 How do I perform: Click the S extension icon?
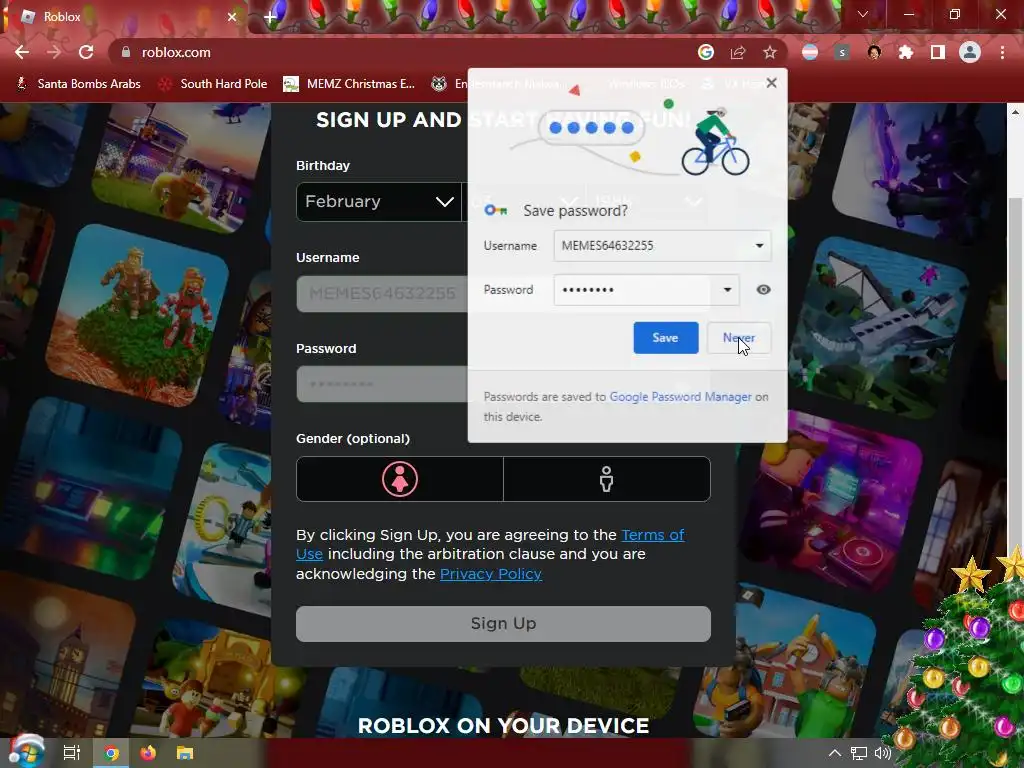coord(842,52)
